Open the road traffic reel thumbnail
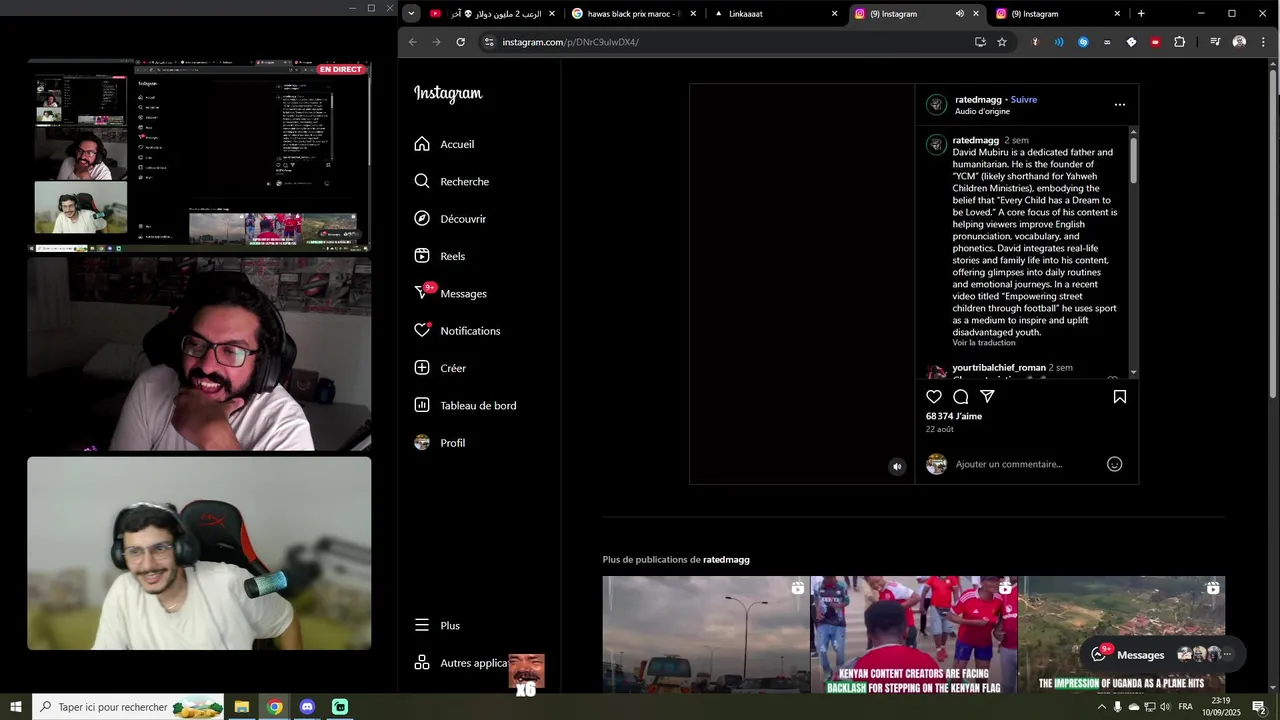 (706, 634)
